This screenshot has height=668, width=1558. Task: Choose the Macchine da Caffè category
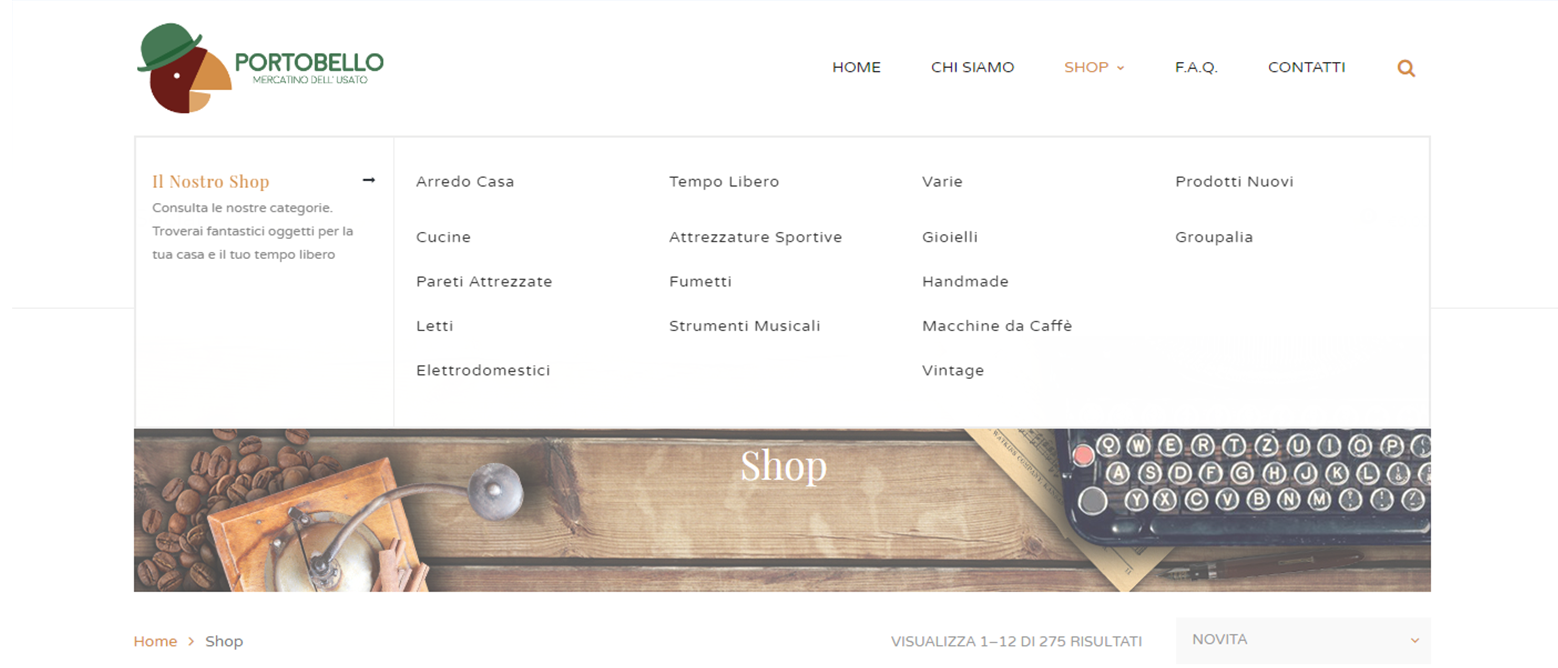point(996,326)
